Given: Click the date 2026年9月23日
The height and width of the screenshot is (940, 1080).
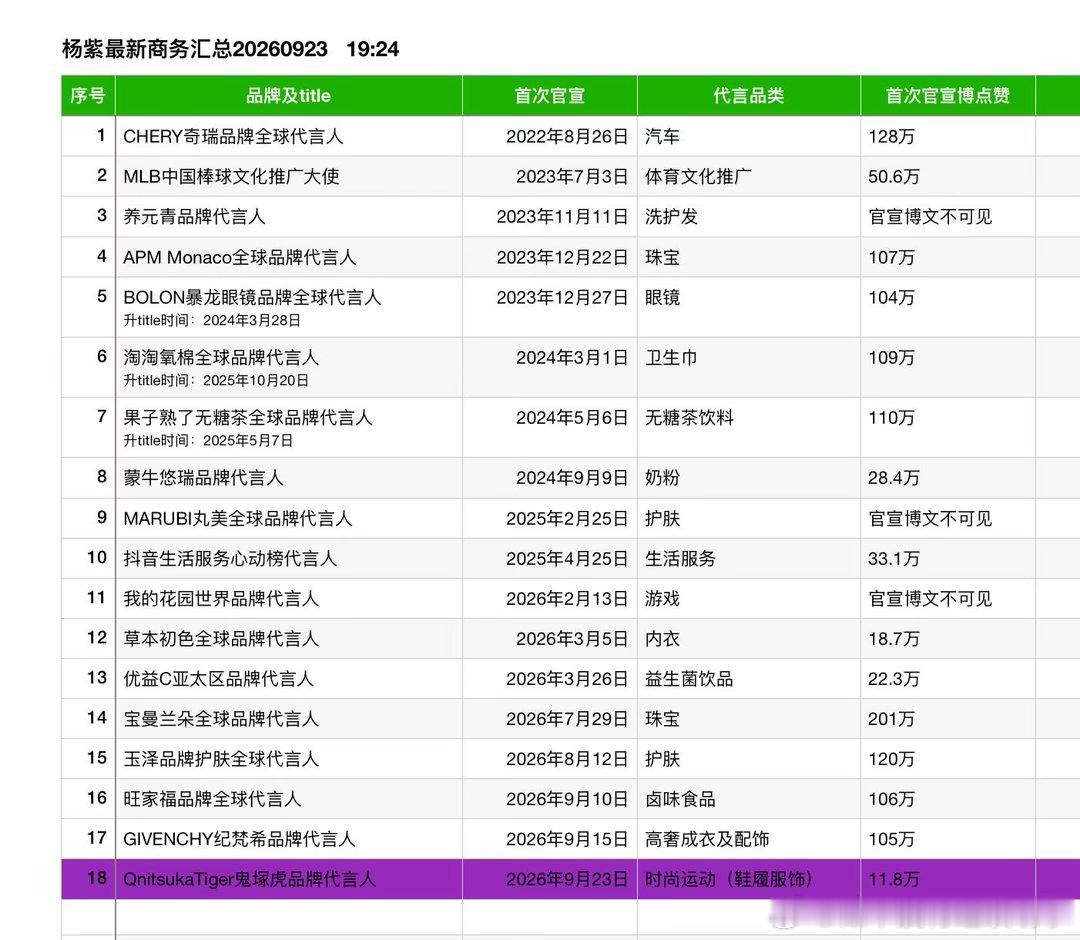Looking at the screenshot, I should (x=567, y=879).
